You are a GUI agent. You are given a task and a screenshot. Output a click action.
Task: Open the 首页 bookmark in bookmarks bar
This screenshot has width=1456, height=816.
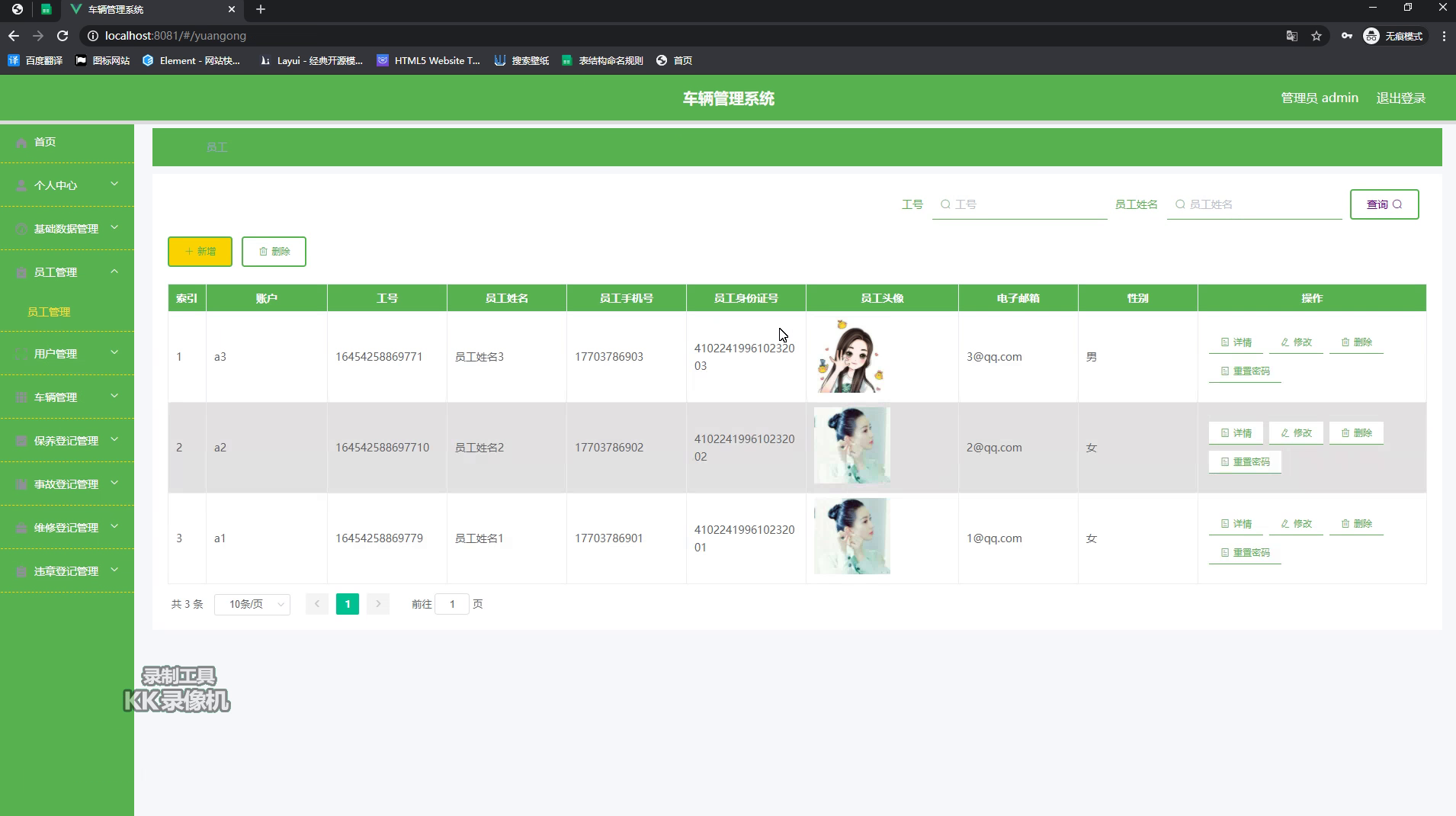(x=675, y=60)
